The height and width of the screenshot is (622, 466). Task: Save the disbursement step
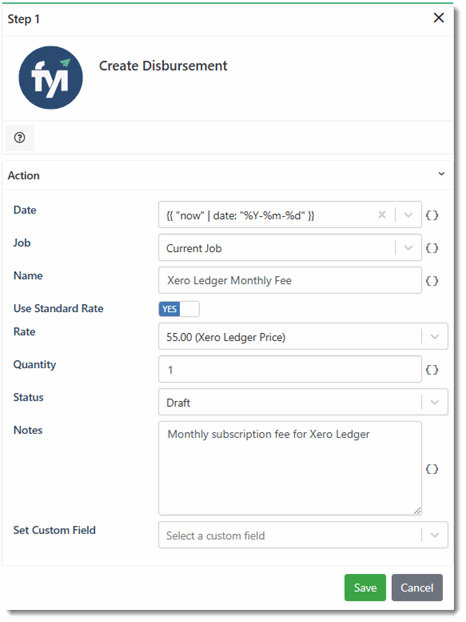(x=365, y=588)
